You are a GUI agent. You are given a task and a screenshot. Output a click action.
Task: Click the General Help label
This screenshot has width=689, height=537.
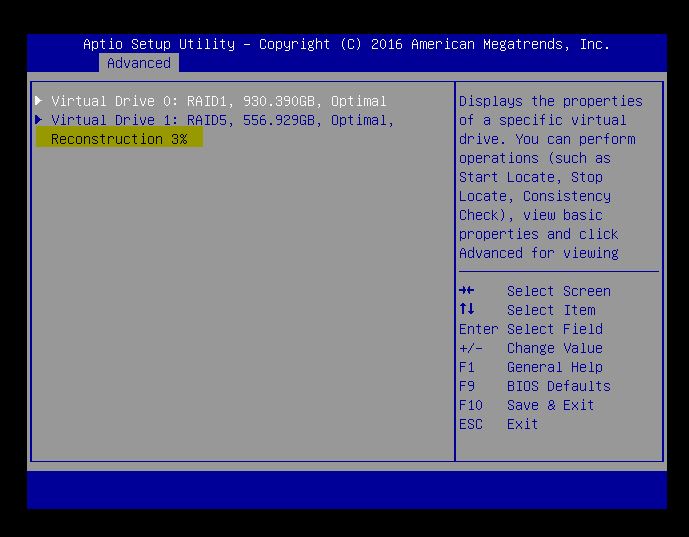point(555,367)
